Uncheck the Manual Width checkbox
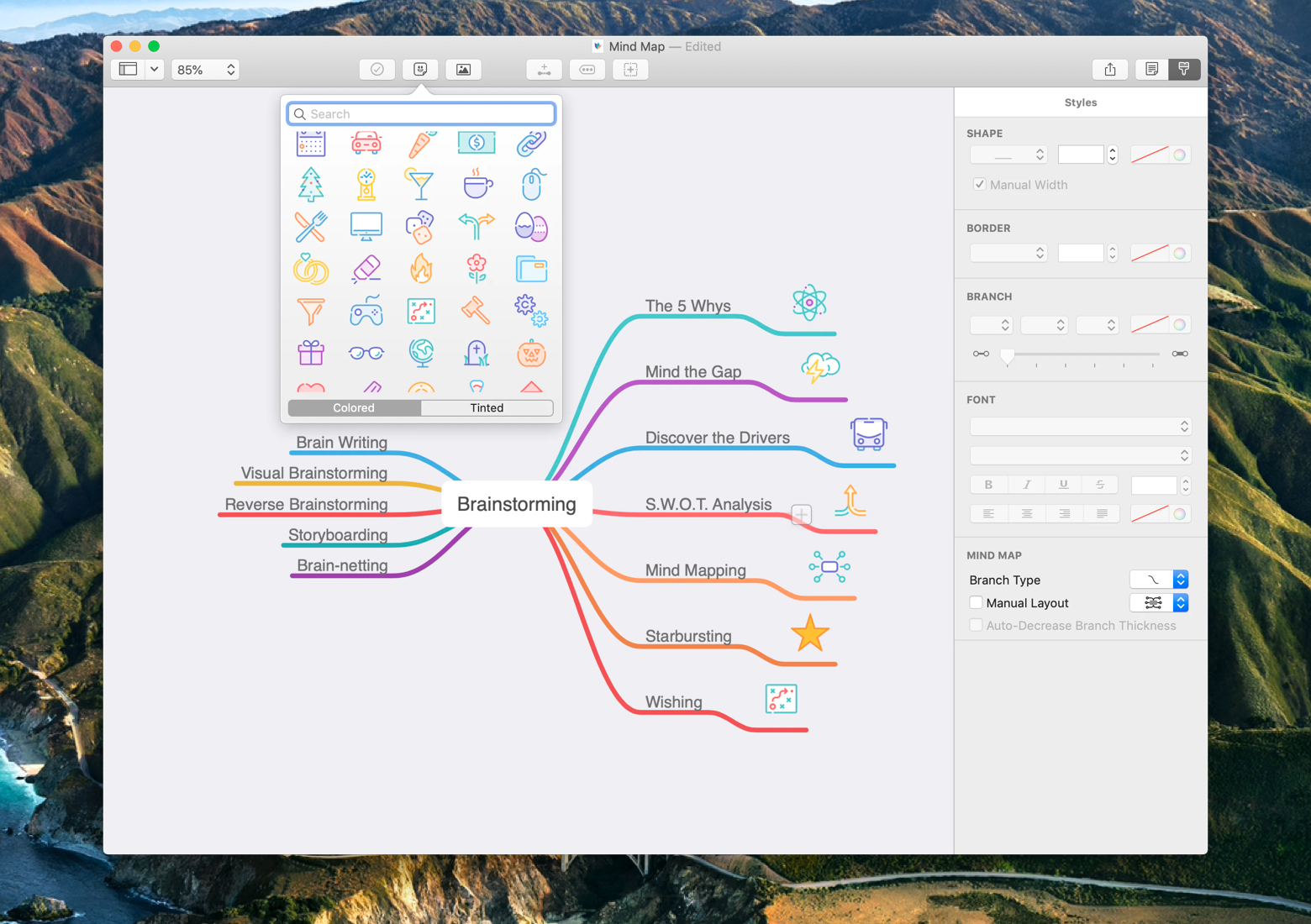This screenshot has width=1311, height=924. click(980, 184)
